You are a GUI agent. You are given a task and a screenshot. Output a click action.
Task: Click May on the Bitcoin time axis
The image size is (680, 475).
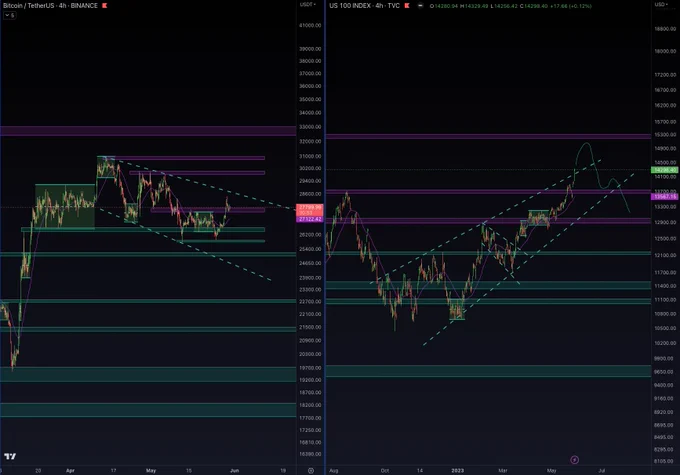151,471
